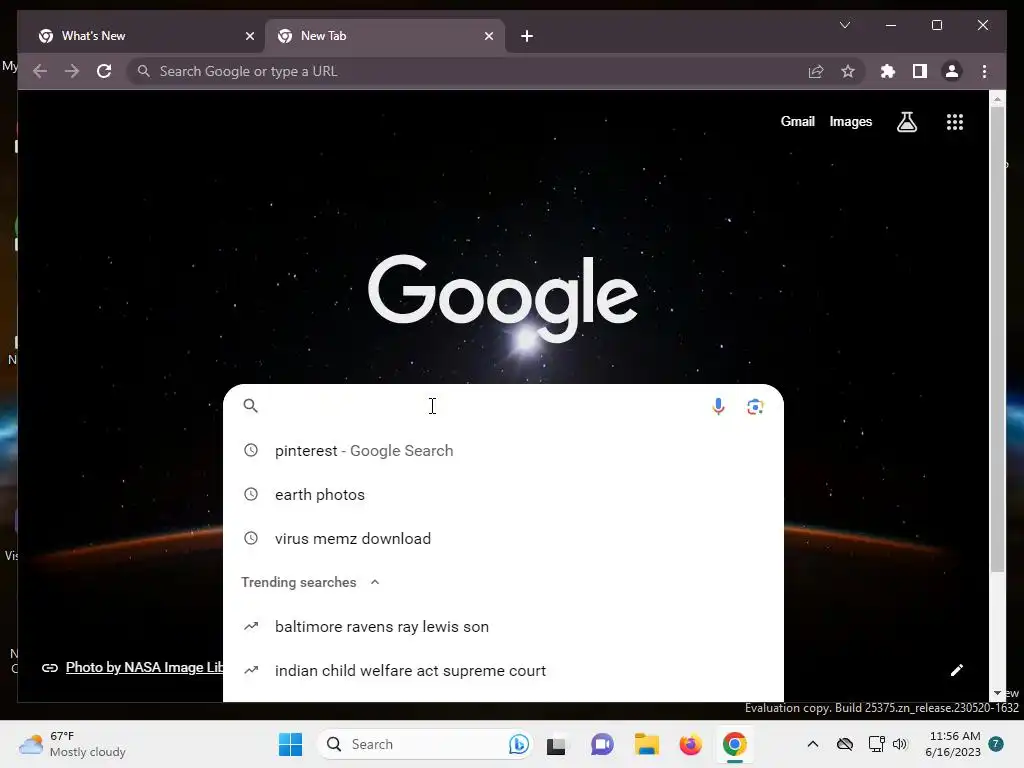
Task: Open the Gmail link
Action: pyautogui.click(x=797, y=121)
